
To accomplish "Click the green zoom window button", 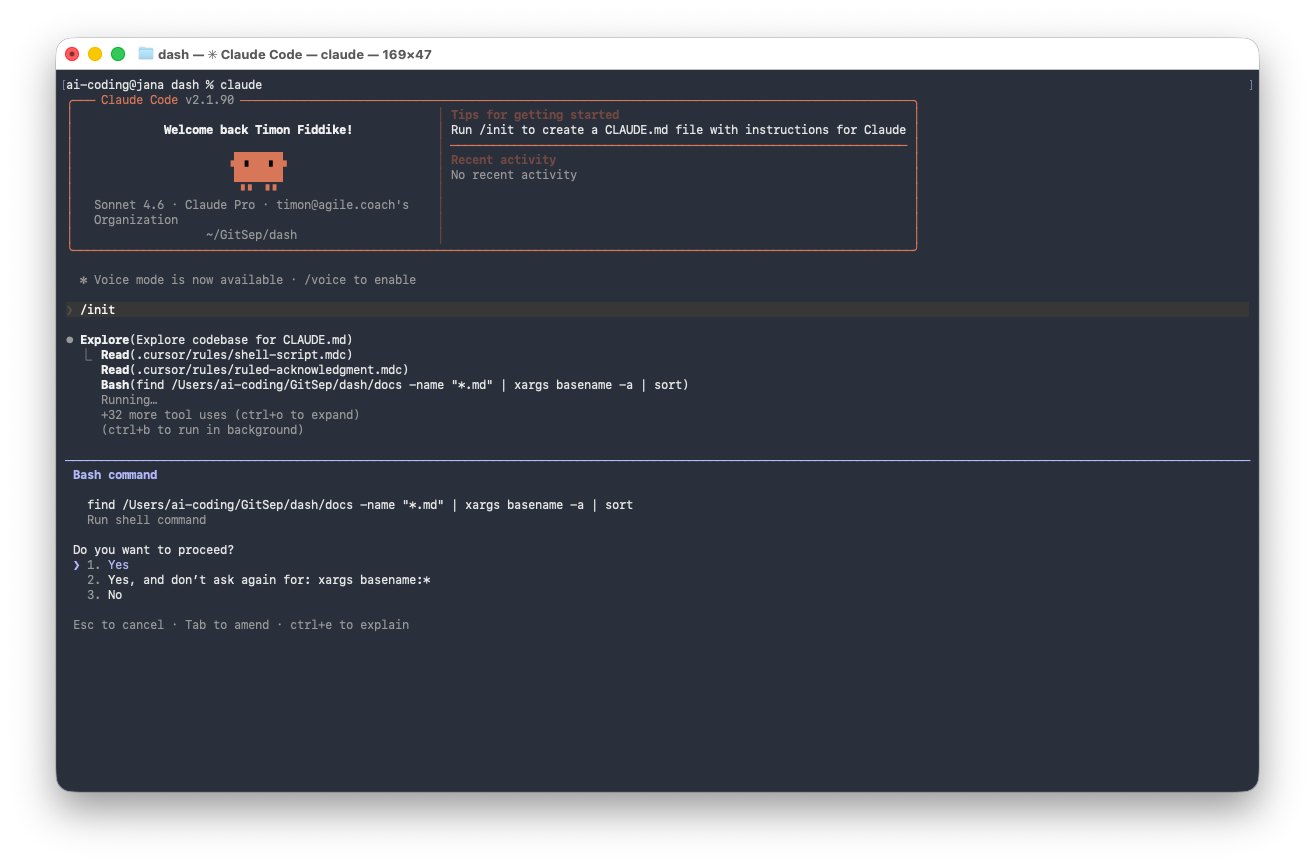I will (118, 54).
